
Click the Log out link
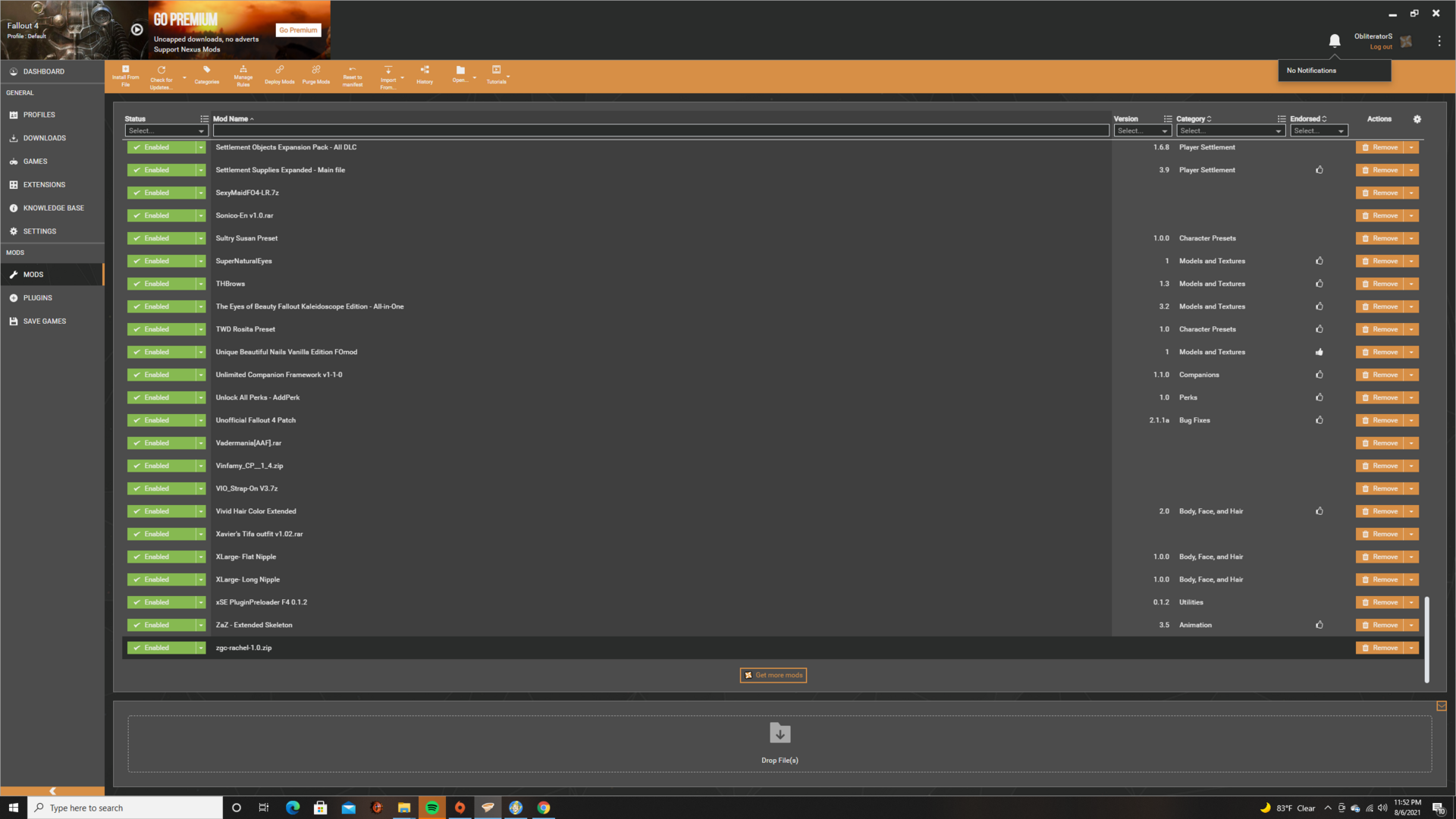(1380, 47)
